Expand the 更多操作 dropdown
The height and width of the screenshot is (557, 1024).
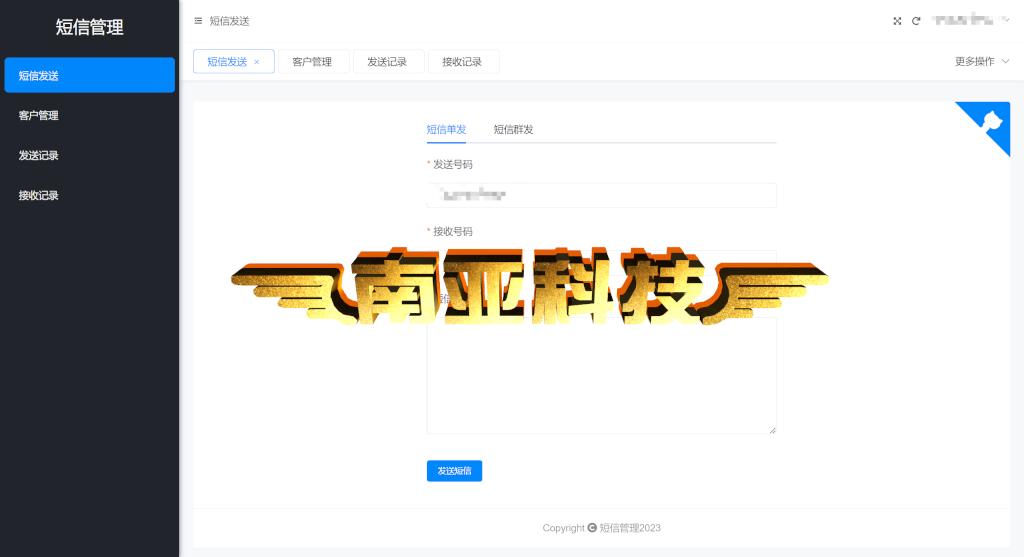pyautogui.click(x=982, y=61)
